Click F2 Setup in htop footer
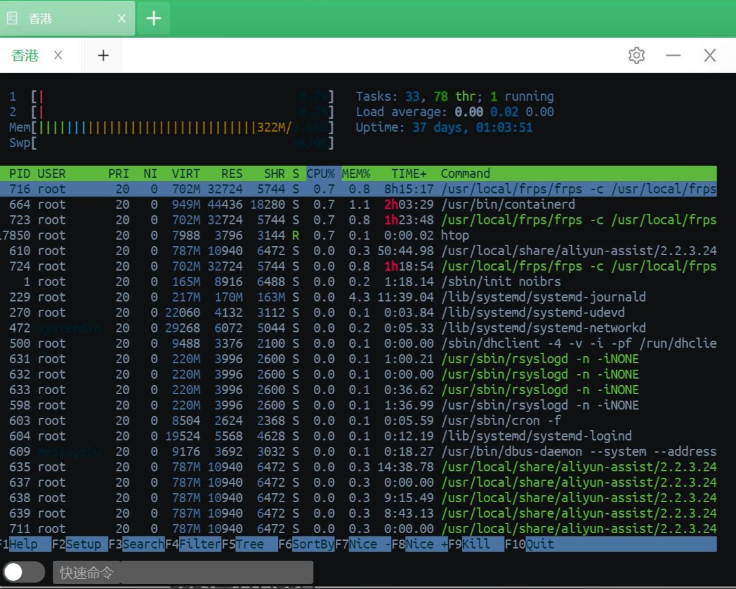This screenshot has width=736, height=589. coord(77,544)
